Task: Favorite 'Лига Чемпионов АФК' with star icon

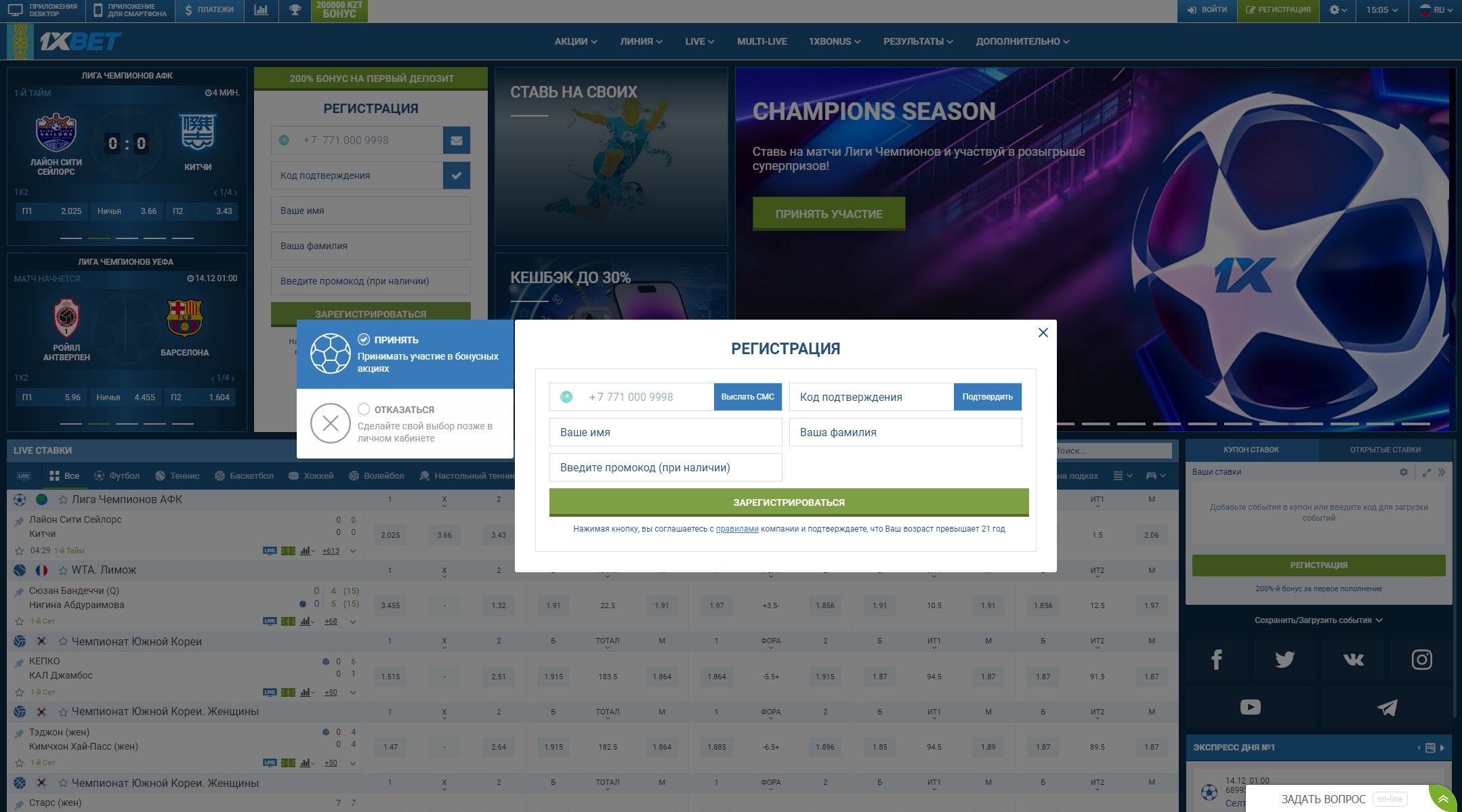Action: point(63,500)
